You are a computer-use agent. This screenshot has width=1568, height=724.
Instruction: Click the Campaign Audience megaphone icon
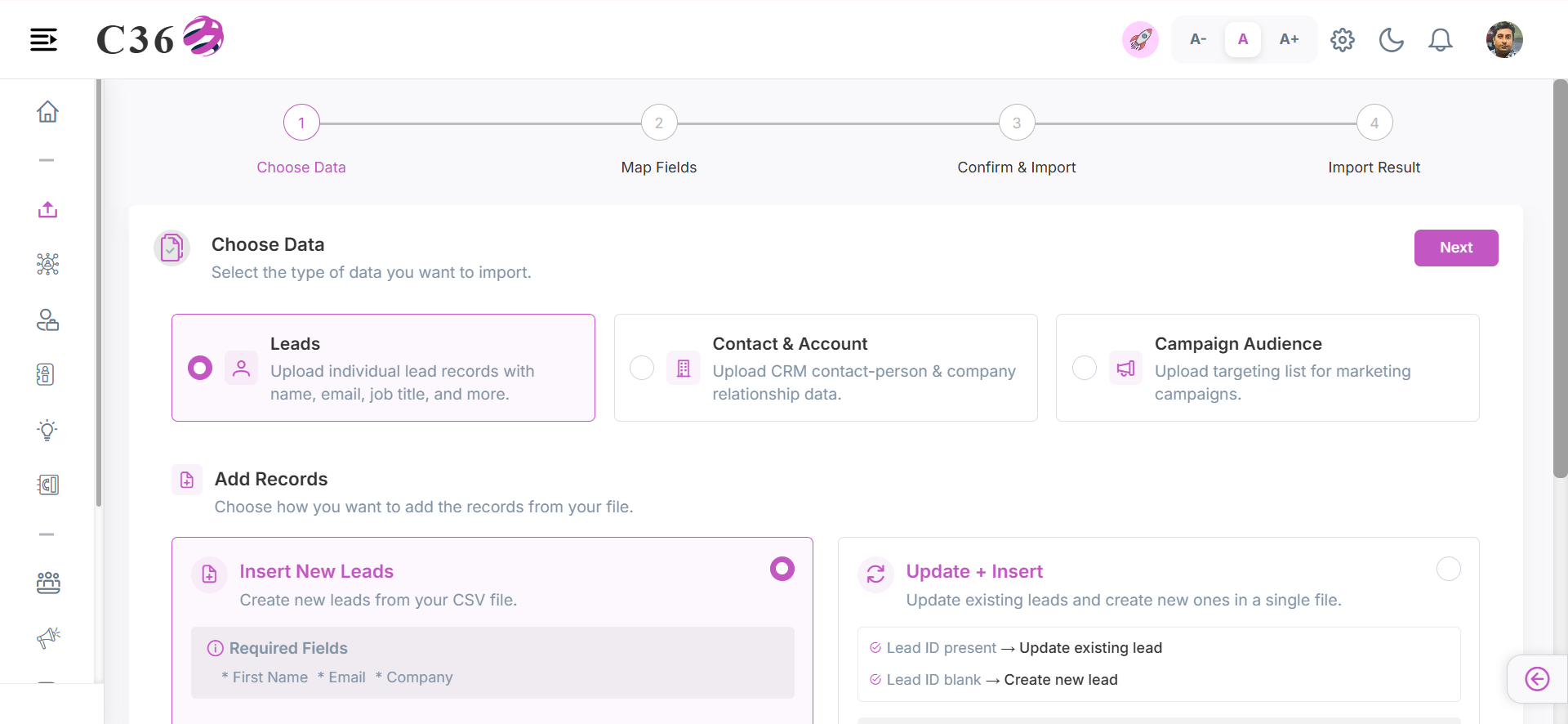(x=1125, y=369)
